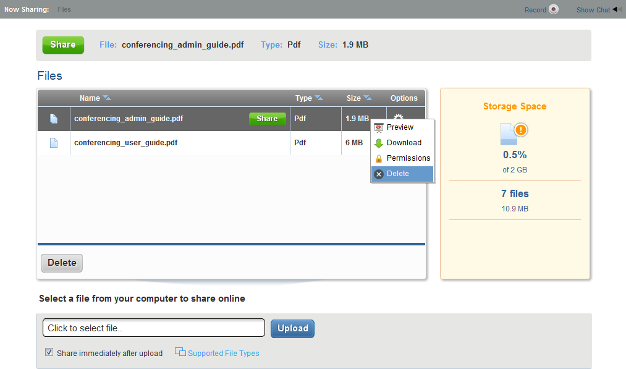Select conferencing_admin_guide.pdf file name in list
Image resolution: width=626 pixels, height=369 pixels.
click(x=129, y=119)
